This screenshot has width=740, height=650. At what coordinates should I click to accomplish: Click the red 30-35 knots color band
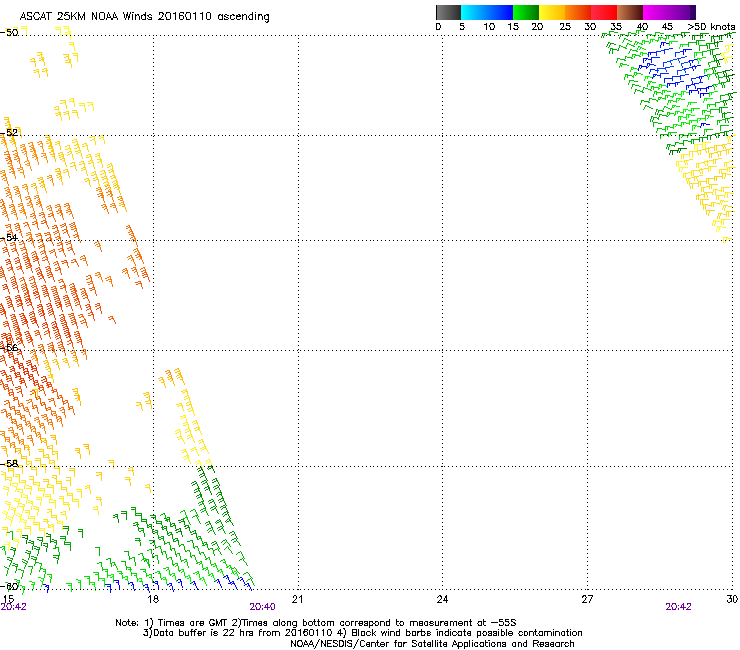point(604,12)
